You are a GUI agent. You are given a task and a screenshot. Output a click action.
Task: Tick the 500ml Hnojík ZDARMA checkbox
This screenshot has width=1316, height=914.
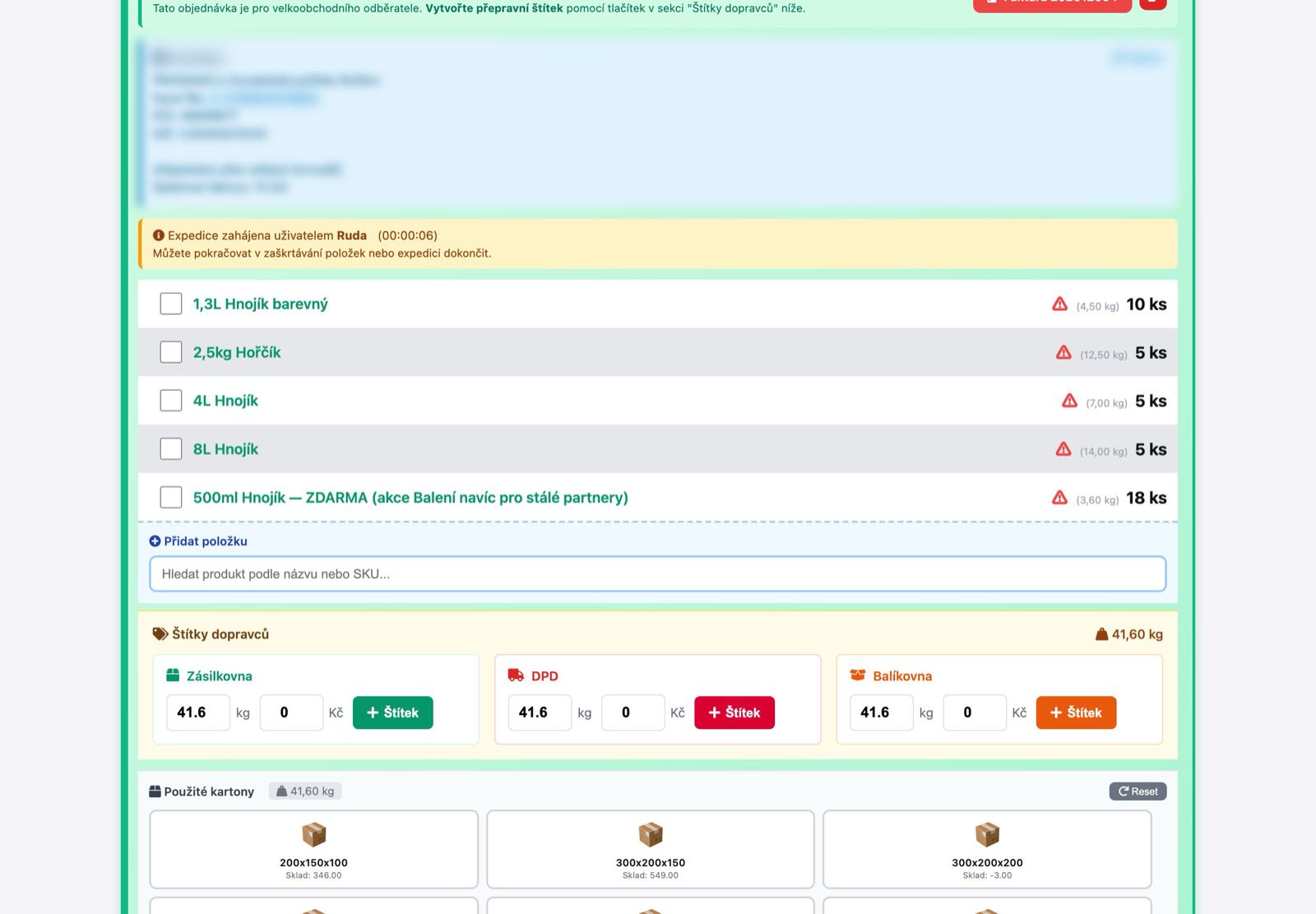tap(171, 498)
